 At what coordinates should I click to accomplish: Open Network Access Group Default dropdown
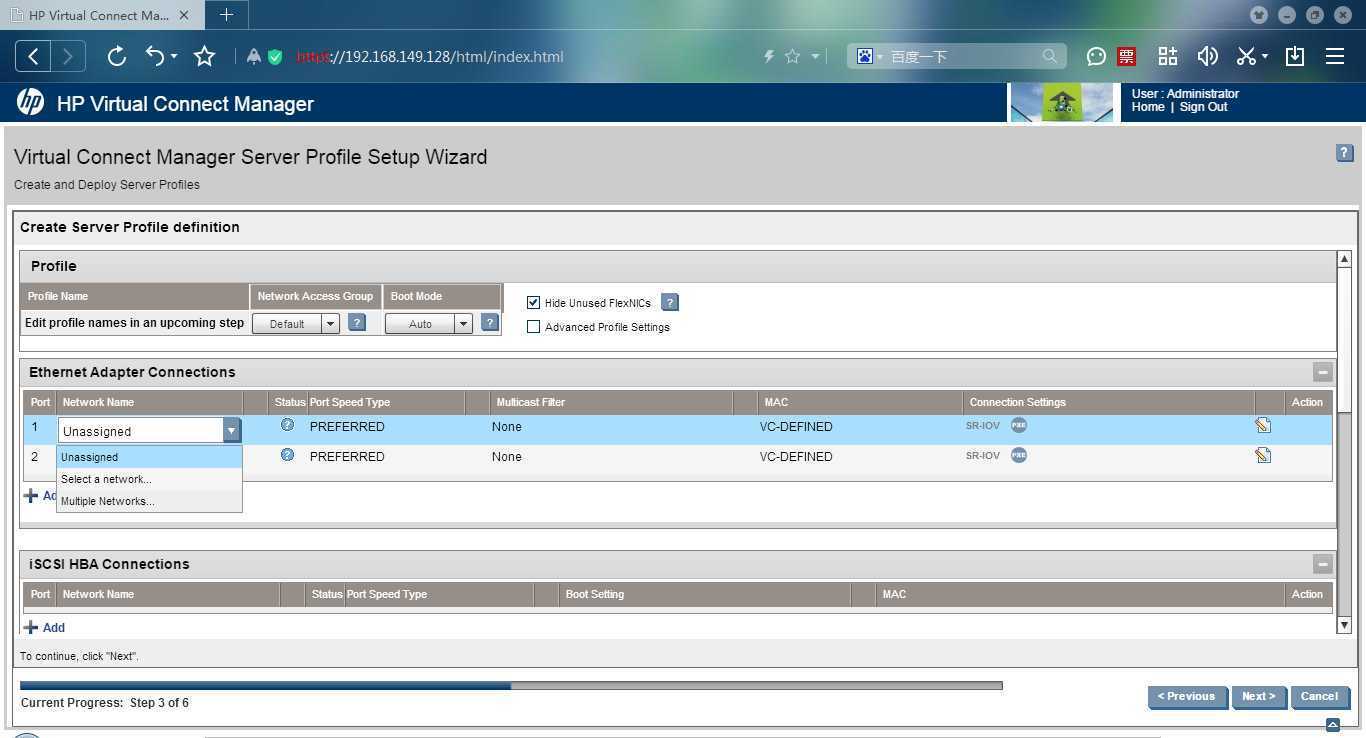coord(296,323)
